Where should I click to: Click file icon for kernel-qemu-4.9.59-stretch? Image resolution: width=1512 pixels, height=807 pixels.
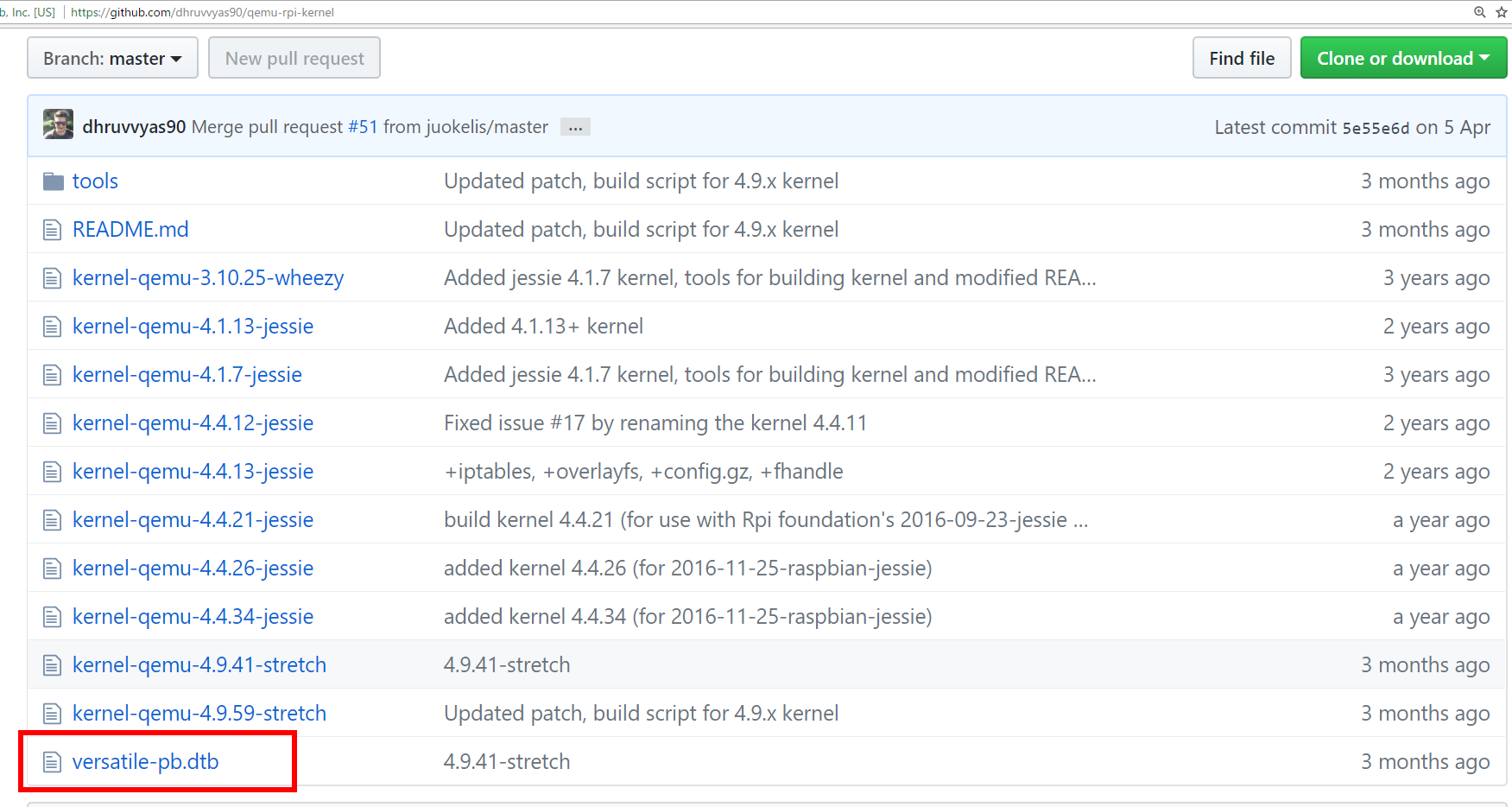click(x=53, y=714)
